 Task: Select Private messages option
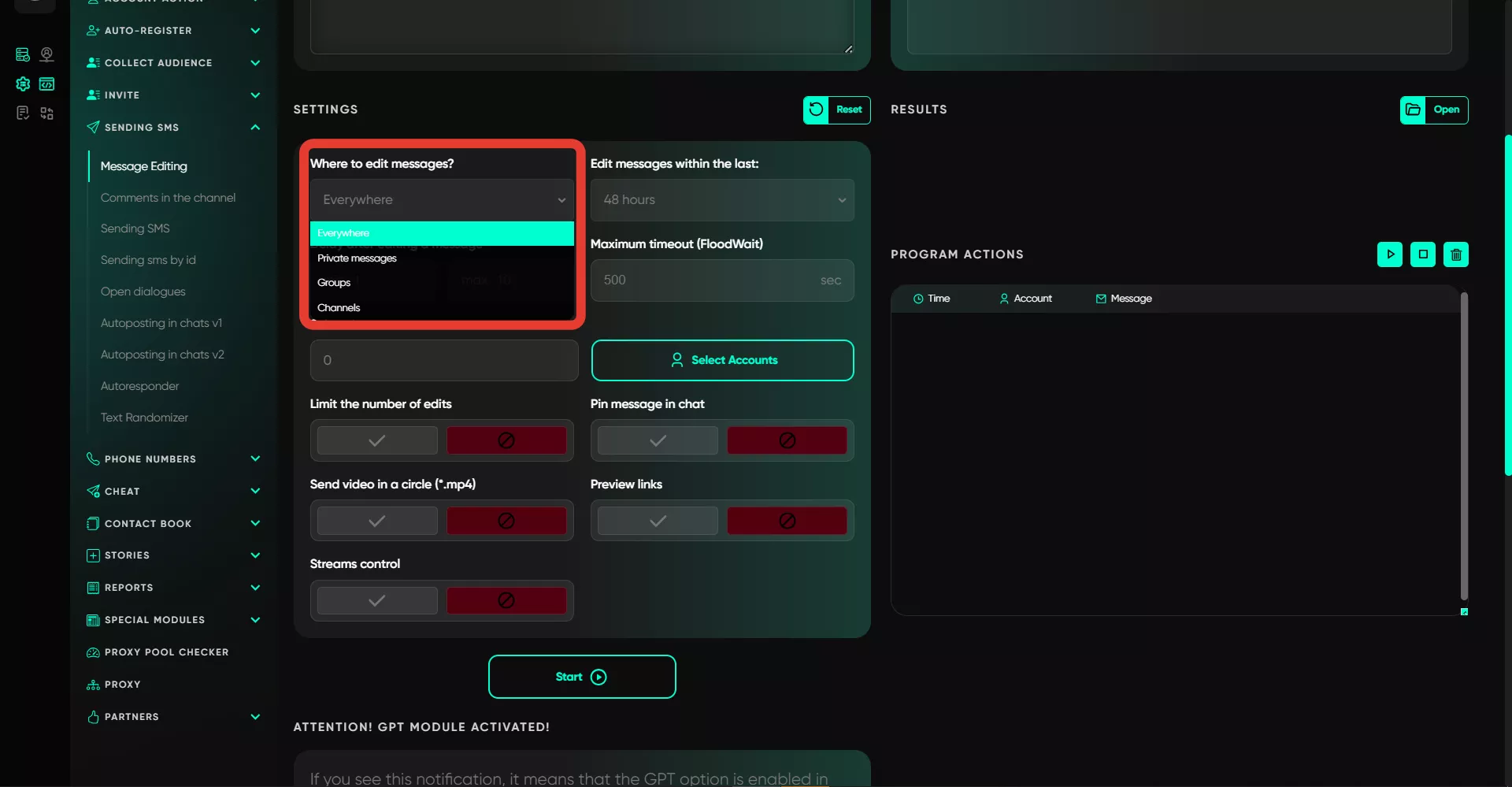click(x=442, y=258)
